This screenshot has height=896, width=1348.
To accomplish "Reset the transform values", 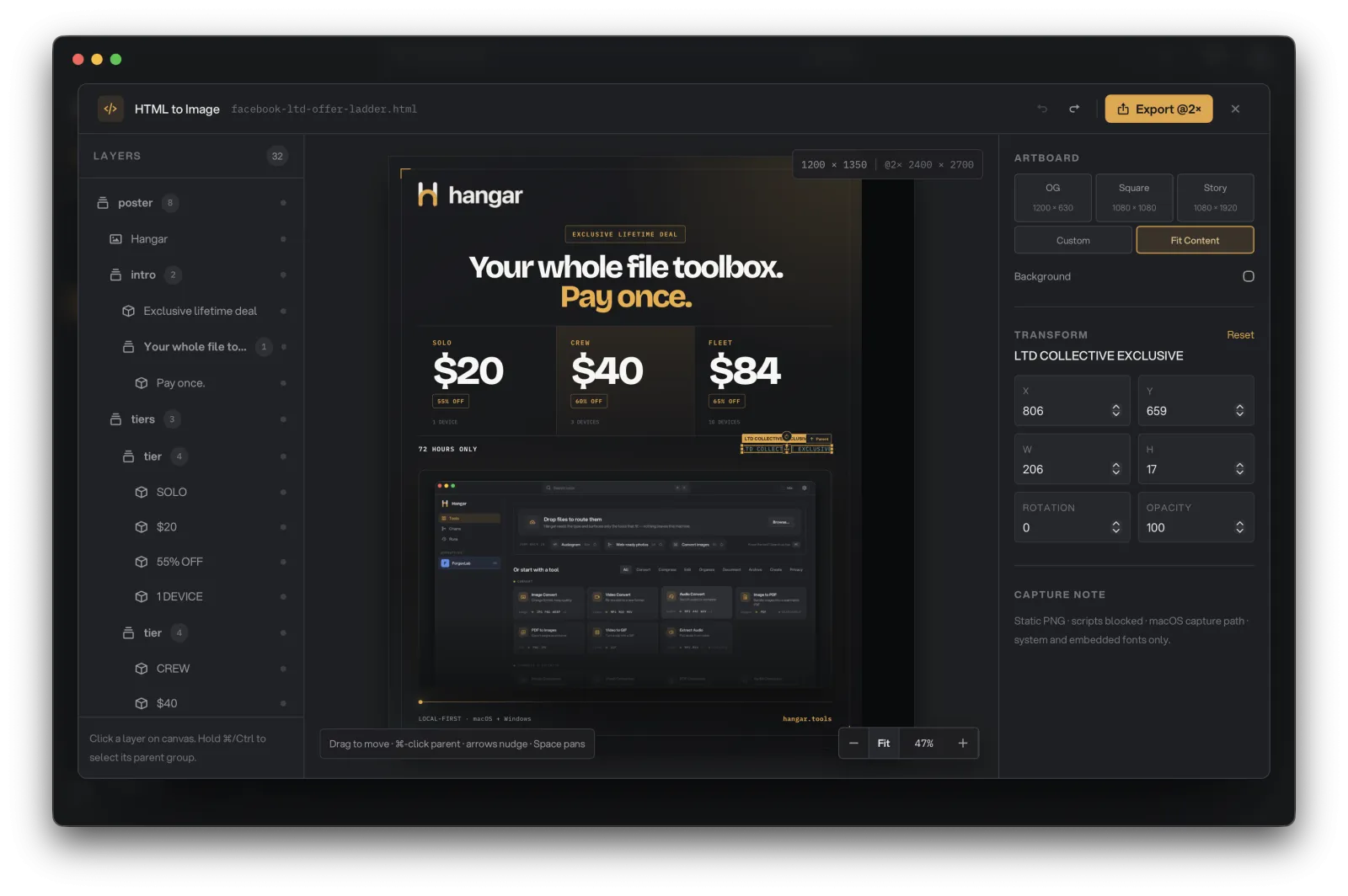I will 1240,335.
